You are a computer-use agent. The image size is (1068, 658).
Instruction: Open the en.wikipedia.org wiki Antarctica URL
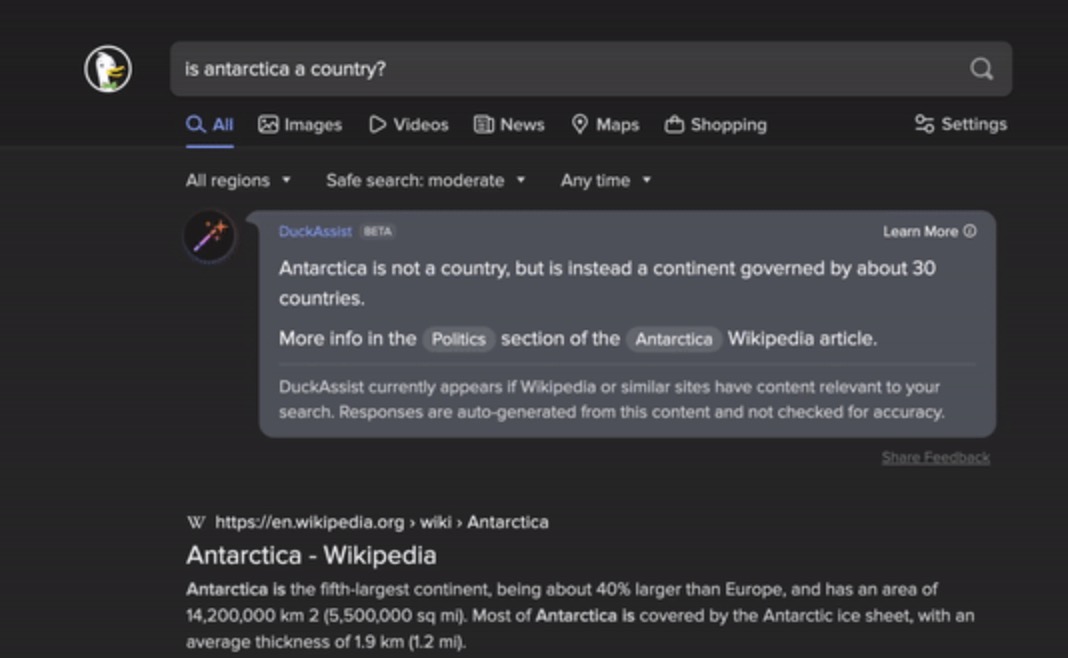[x=381, y=522]
